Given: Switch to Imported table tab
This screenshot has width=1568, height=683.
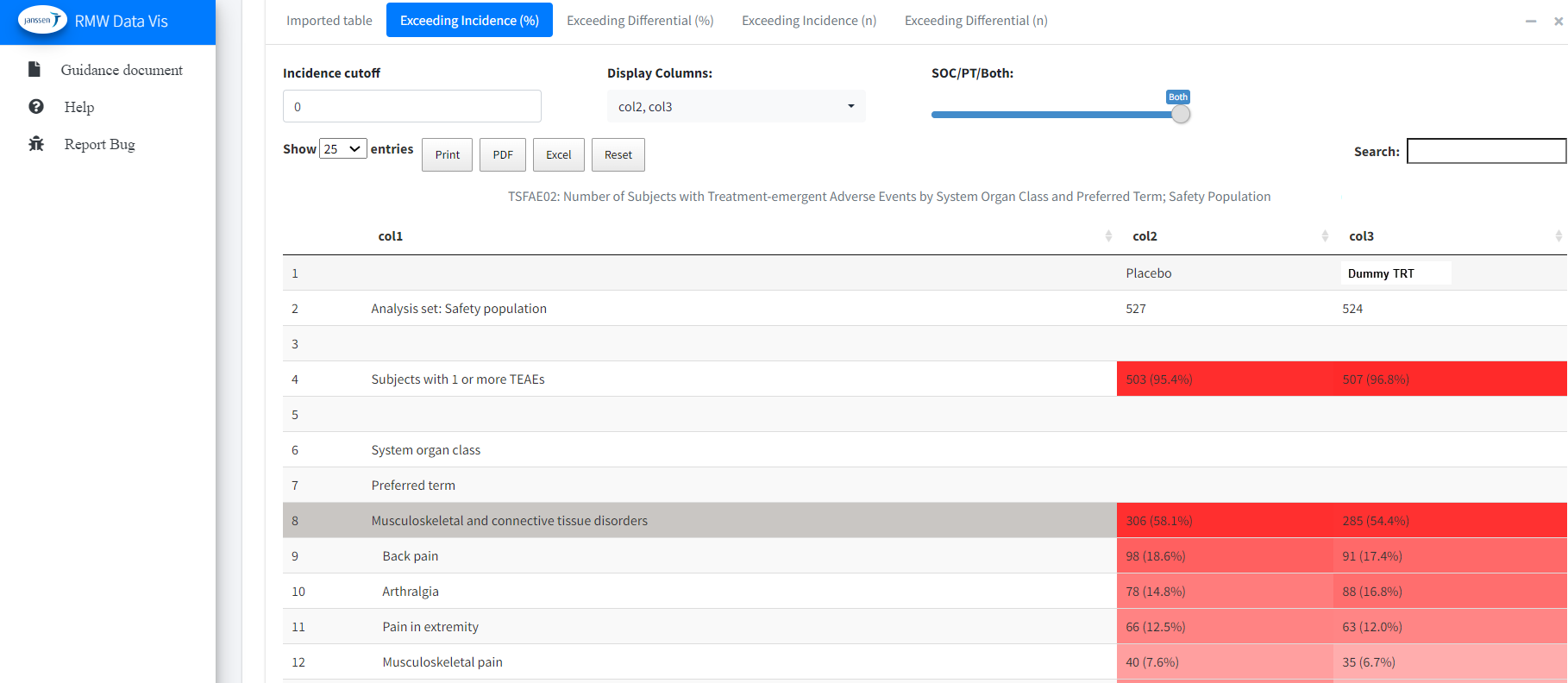Looking at the screenshot, I should click(x=329, y=21).
